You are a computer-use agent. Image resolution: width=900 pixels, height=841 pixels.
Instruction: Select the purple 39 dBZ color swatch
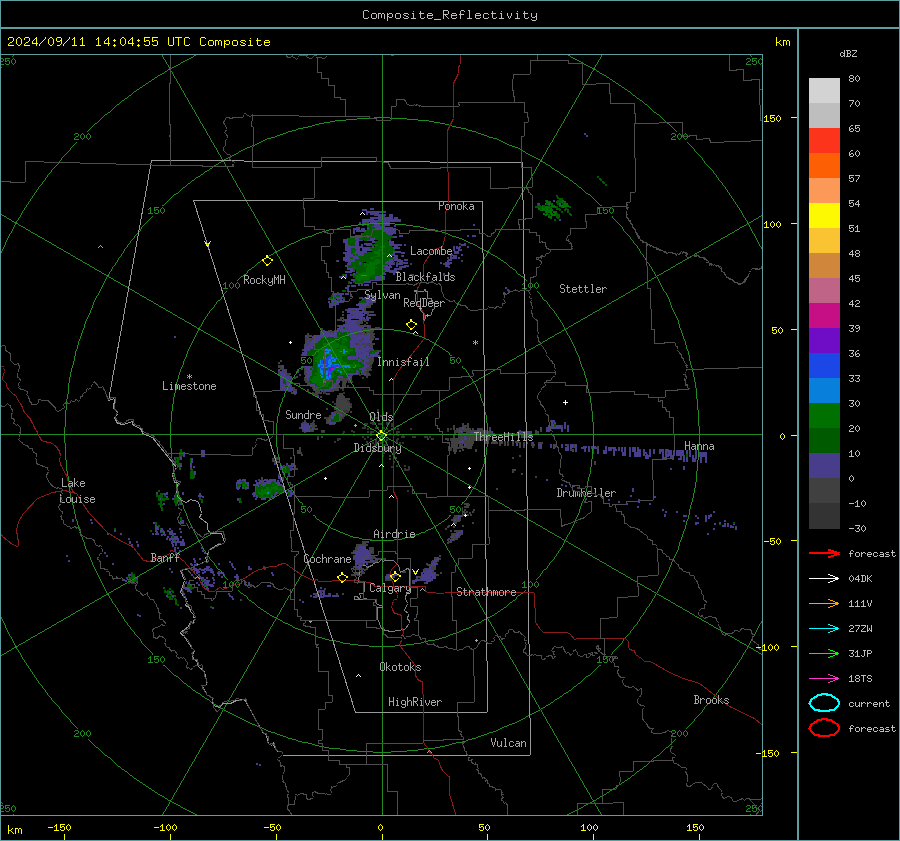click(824, 341)
